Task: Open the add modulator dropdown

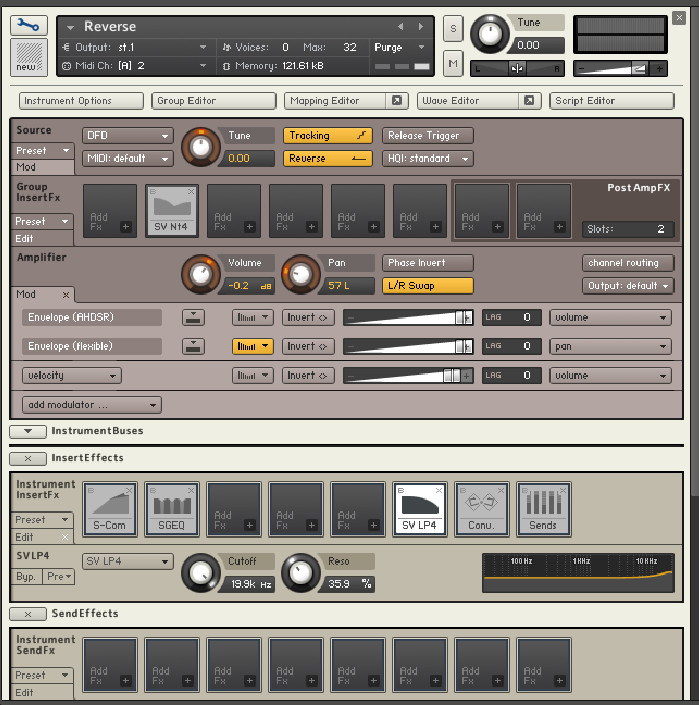Action: [92, 405]
